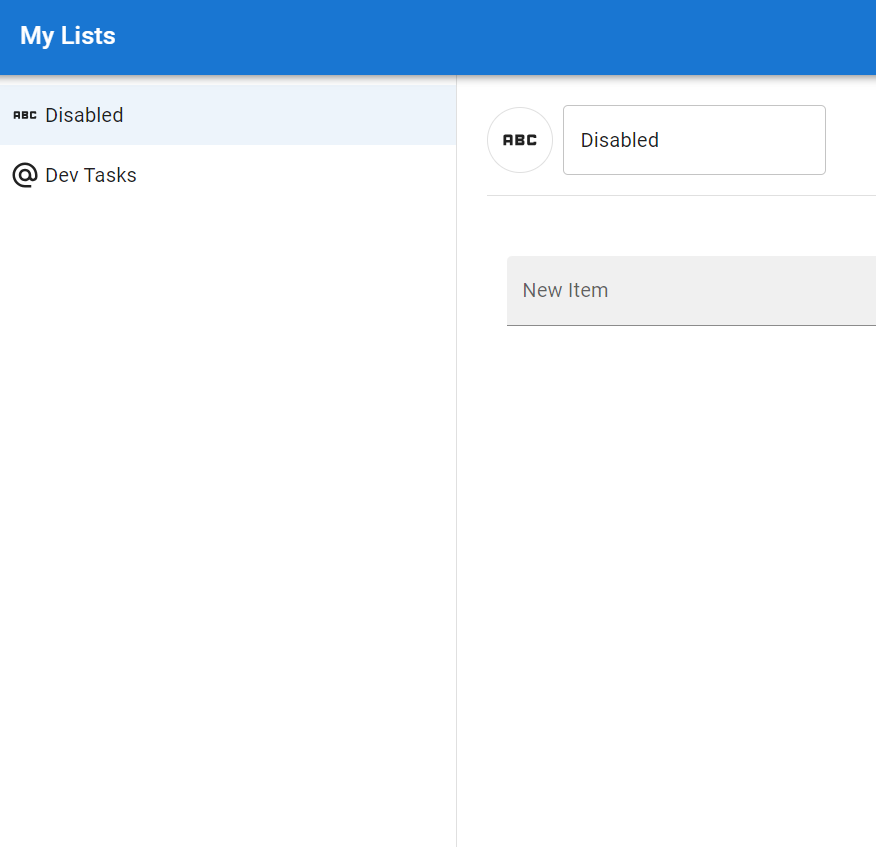Click the list name field containing Disabled

(x=694, y=140)
